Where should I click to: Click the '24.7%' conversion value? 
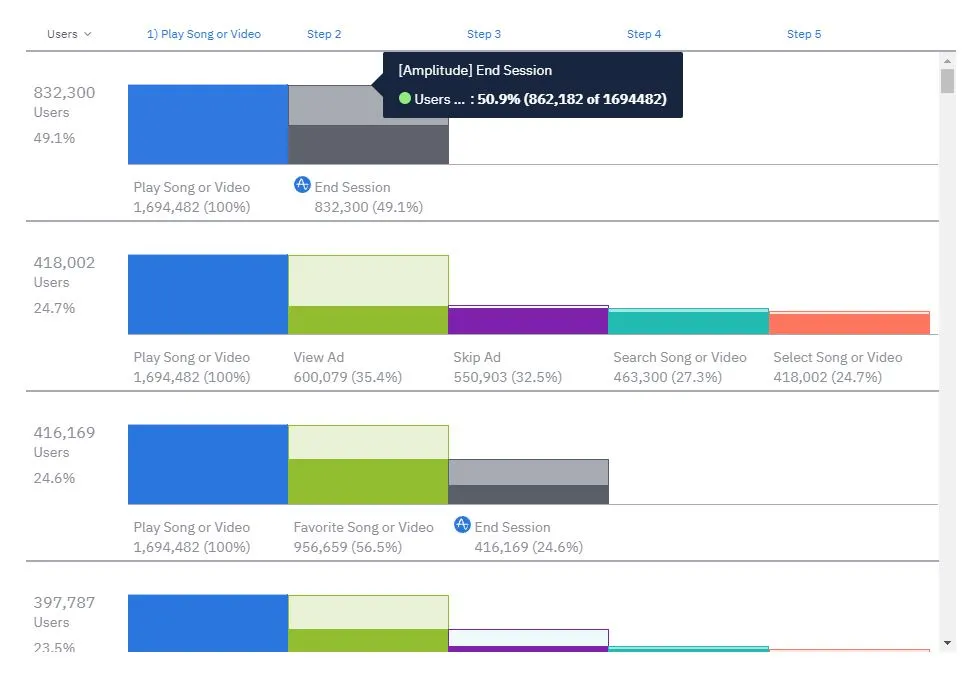pyautogui.click(x=55, y=308)
